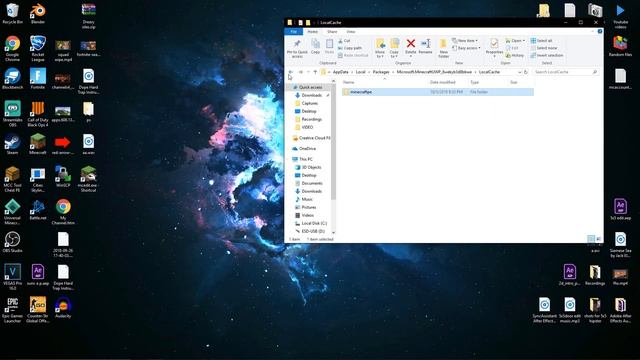Screen dimensions: 640x360
Task: Switch to the Share ribbon tab
Action: point(332,31)
